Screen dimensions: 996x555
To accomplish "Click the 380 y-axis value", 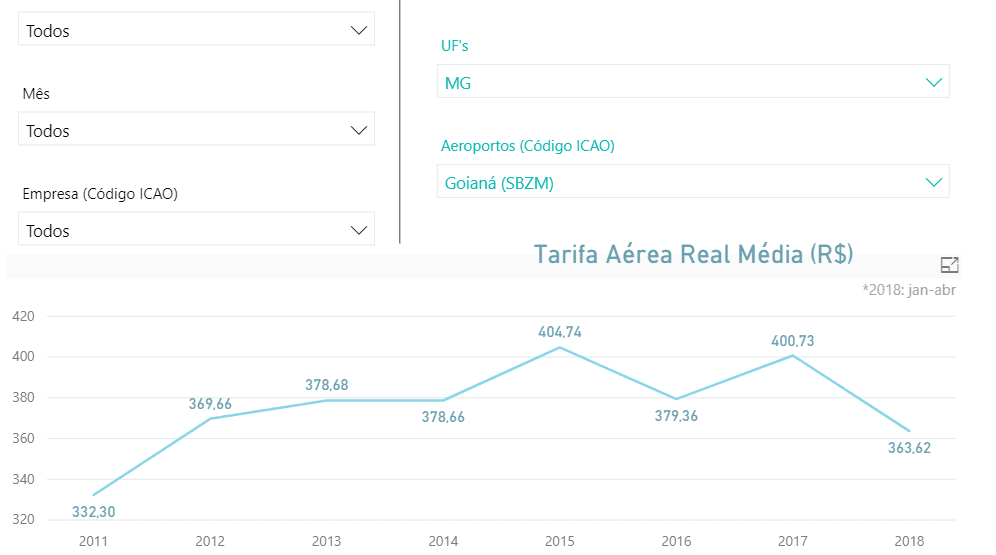I will coord(24,398).
